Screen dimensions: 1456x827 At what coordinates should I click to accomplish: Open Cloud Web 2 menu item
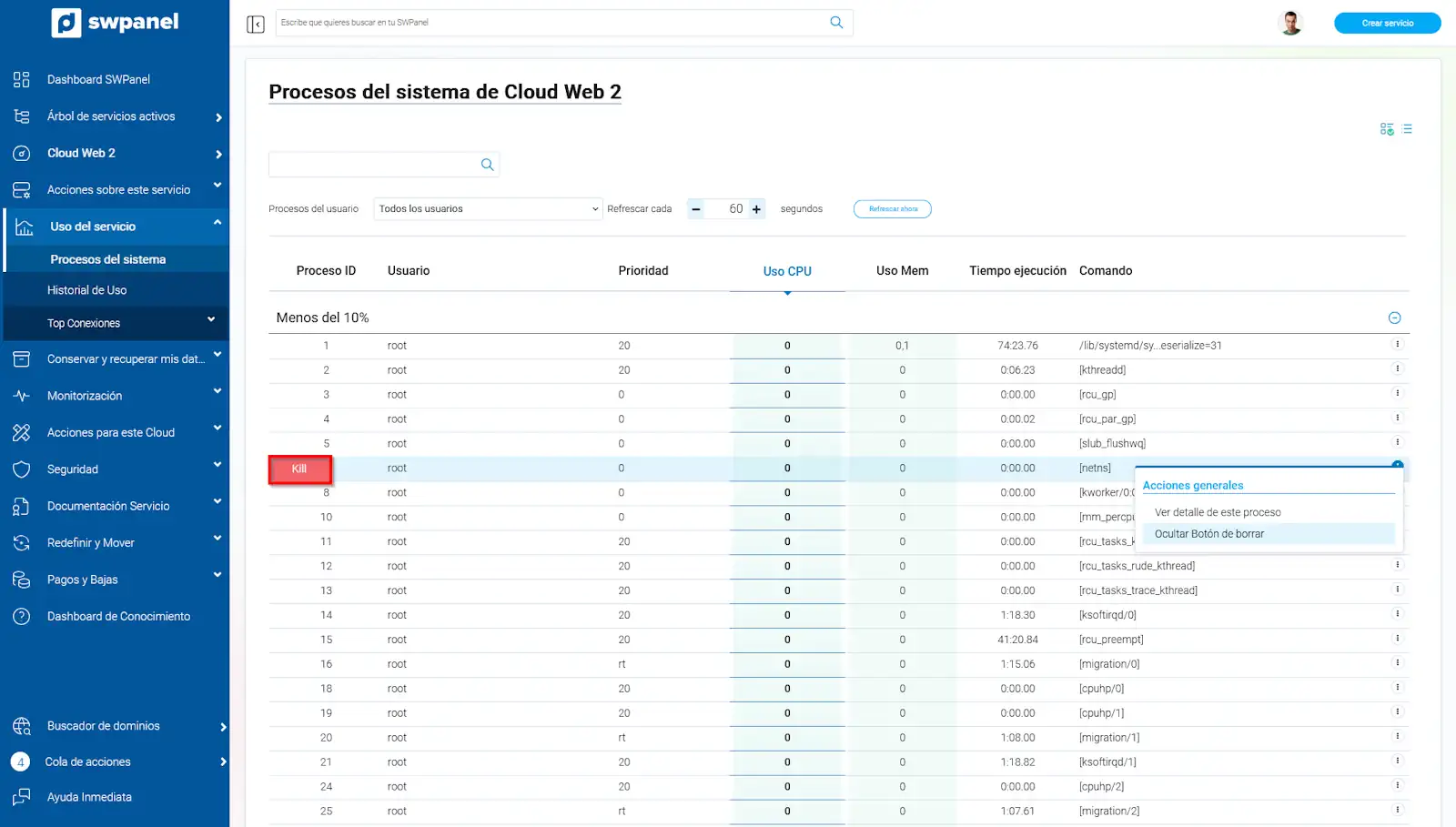[81, 153]
